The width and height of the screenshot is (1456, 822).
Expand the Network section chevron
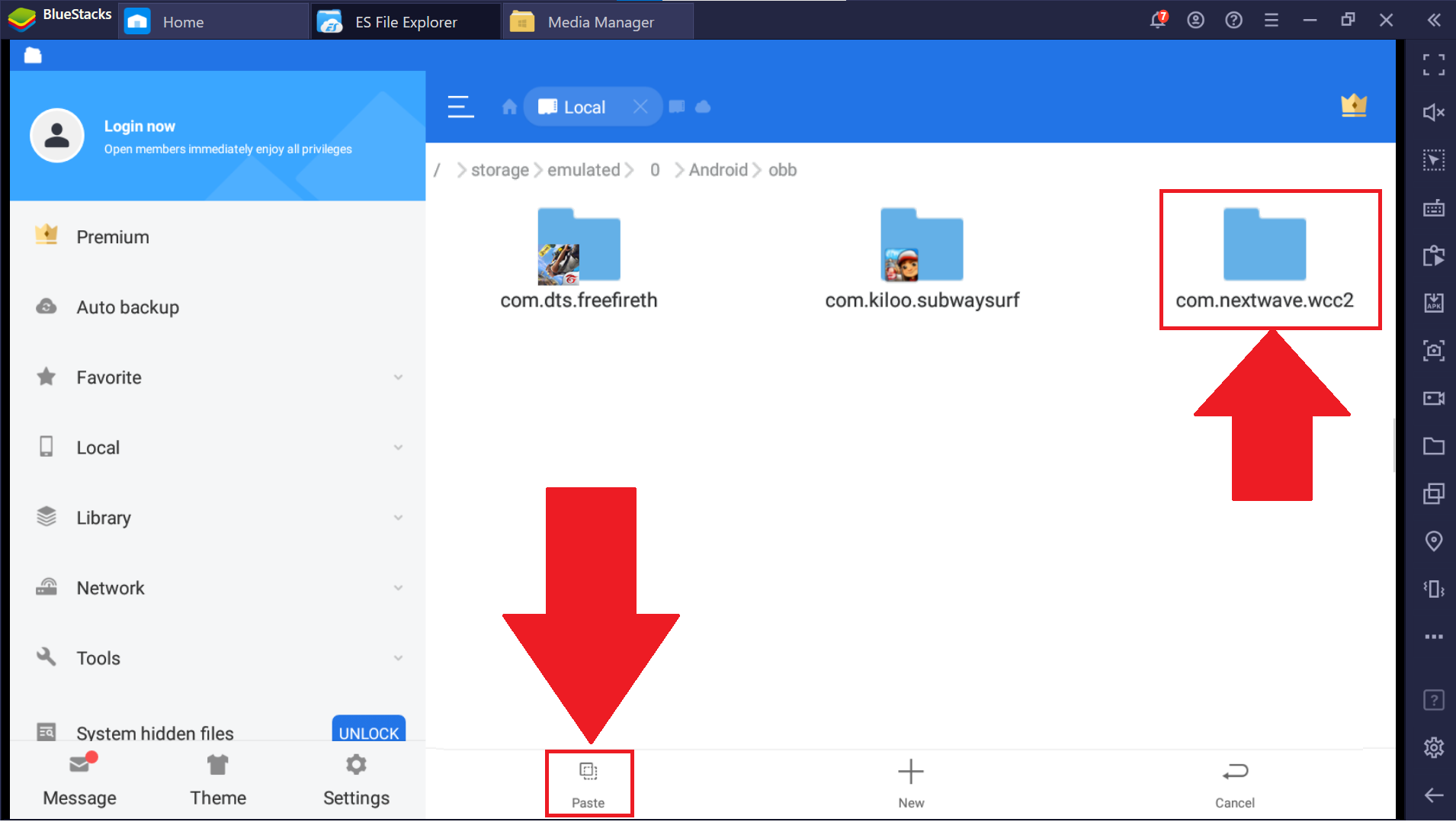point(398,588)
